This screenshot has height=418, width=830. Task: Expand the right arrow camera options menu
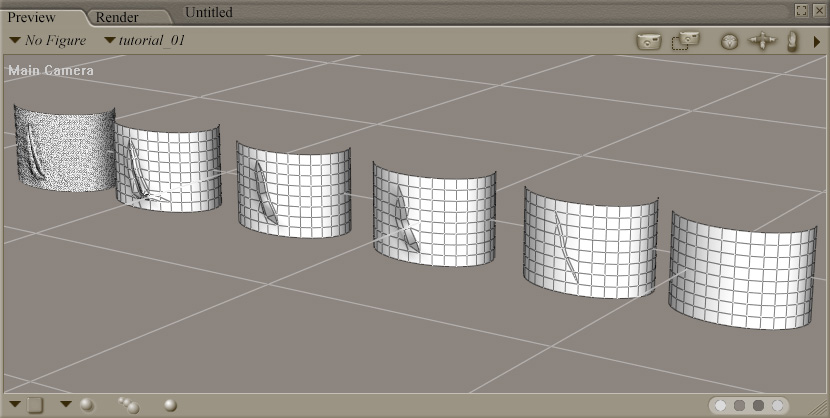tap(817, 42)
